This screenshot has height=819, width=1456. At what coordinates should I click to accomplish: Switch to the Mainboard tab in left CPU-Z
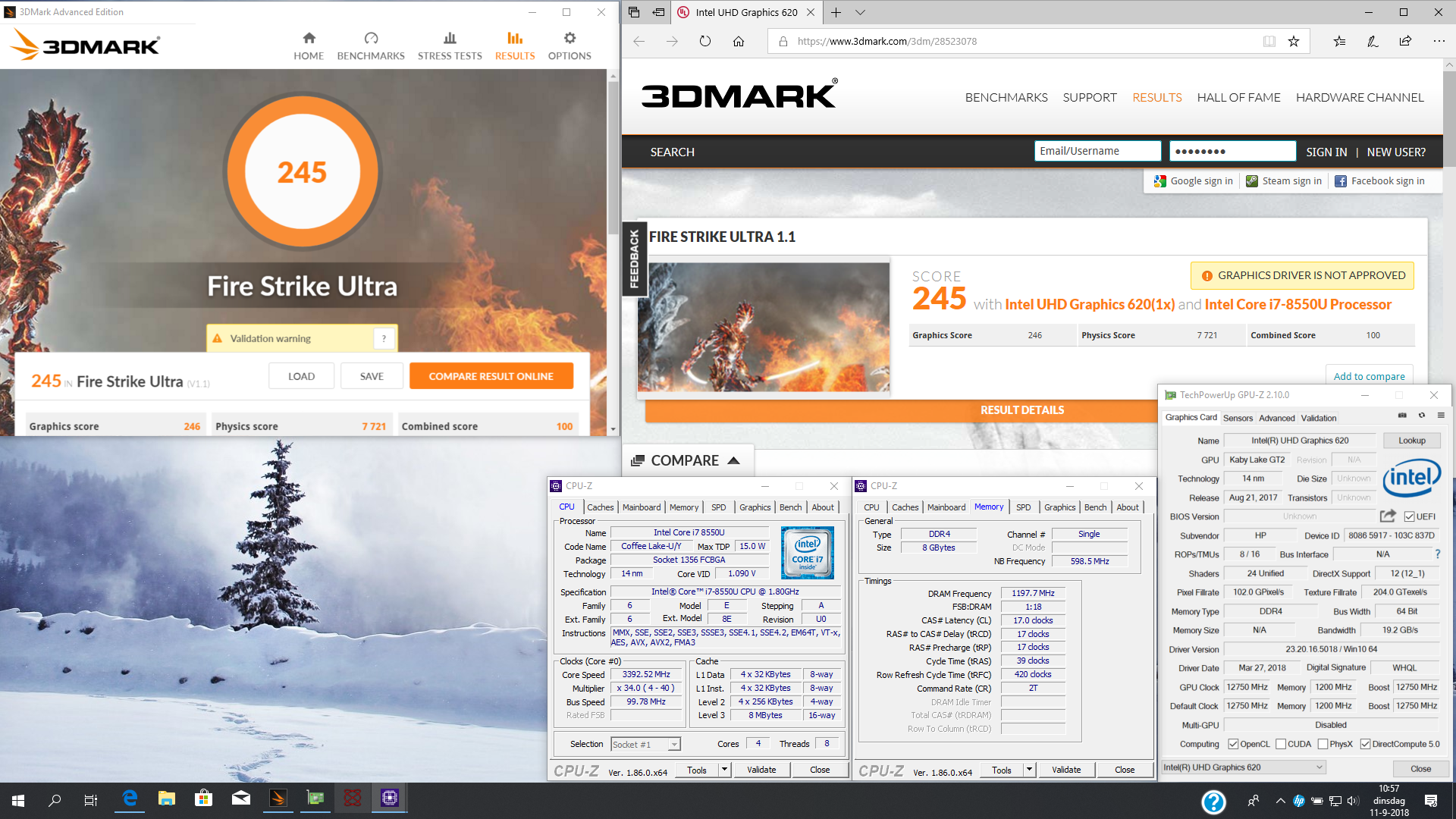[642, 507]
